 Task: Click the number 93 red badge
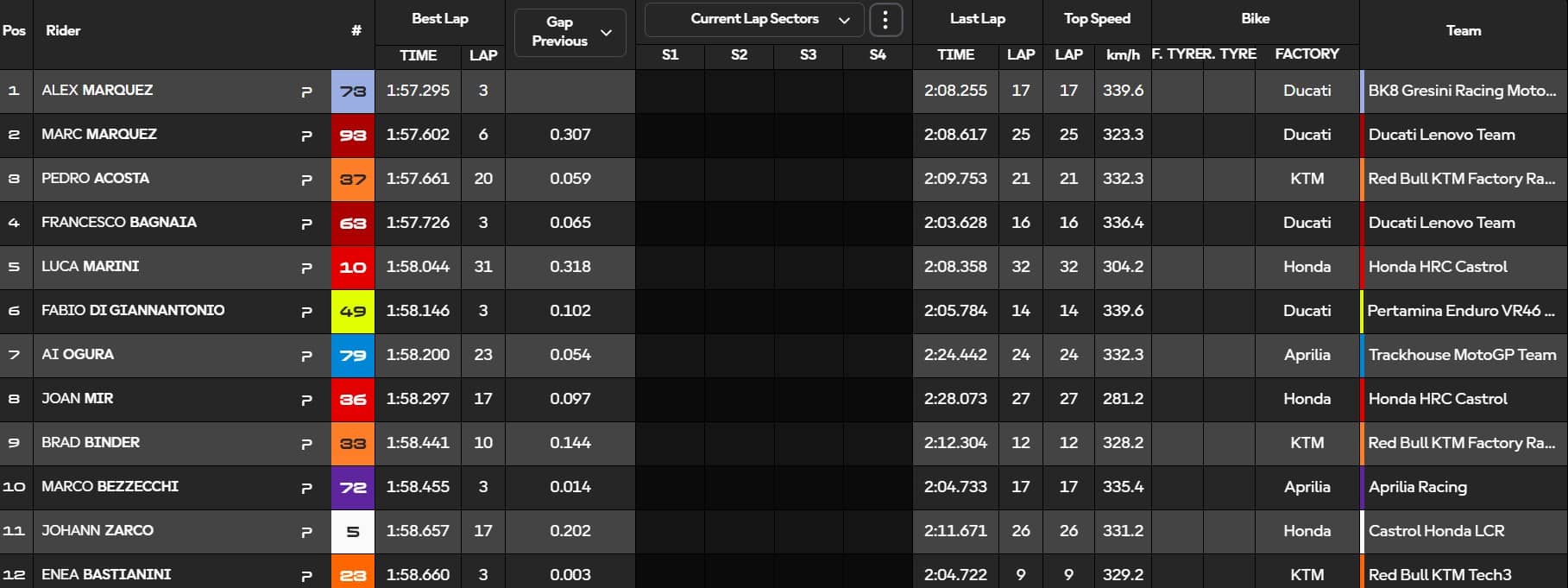353,135
